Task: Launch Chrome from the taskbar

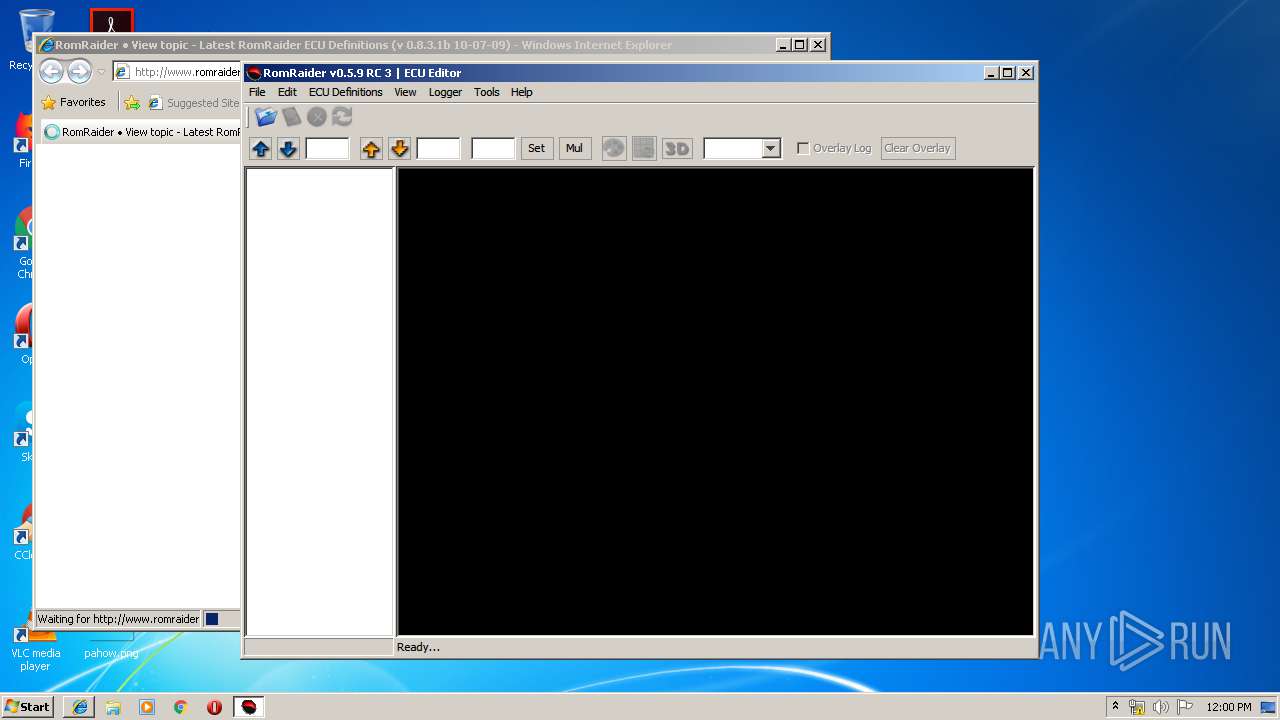Action: (x=181, y=707)
